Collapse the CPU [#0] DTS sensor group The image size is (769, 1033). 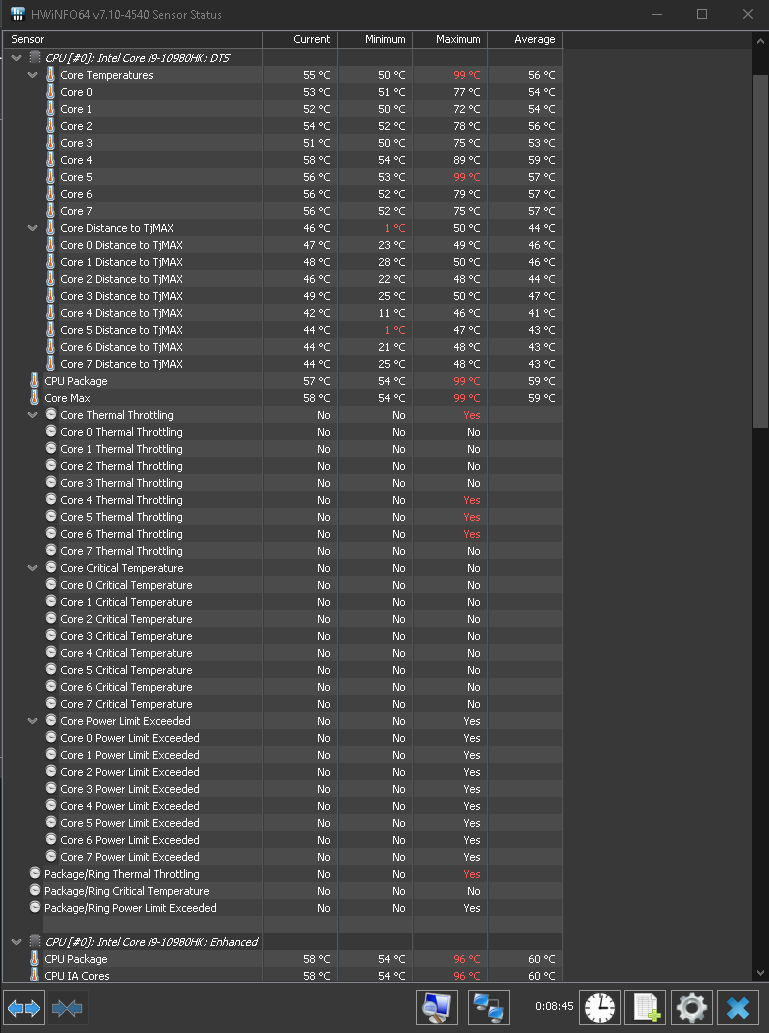[x=16, y=58]
